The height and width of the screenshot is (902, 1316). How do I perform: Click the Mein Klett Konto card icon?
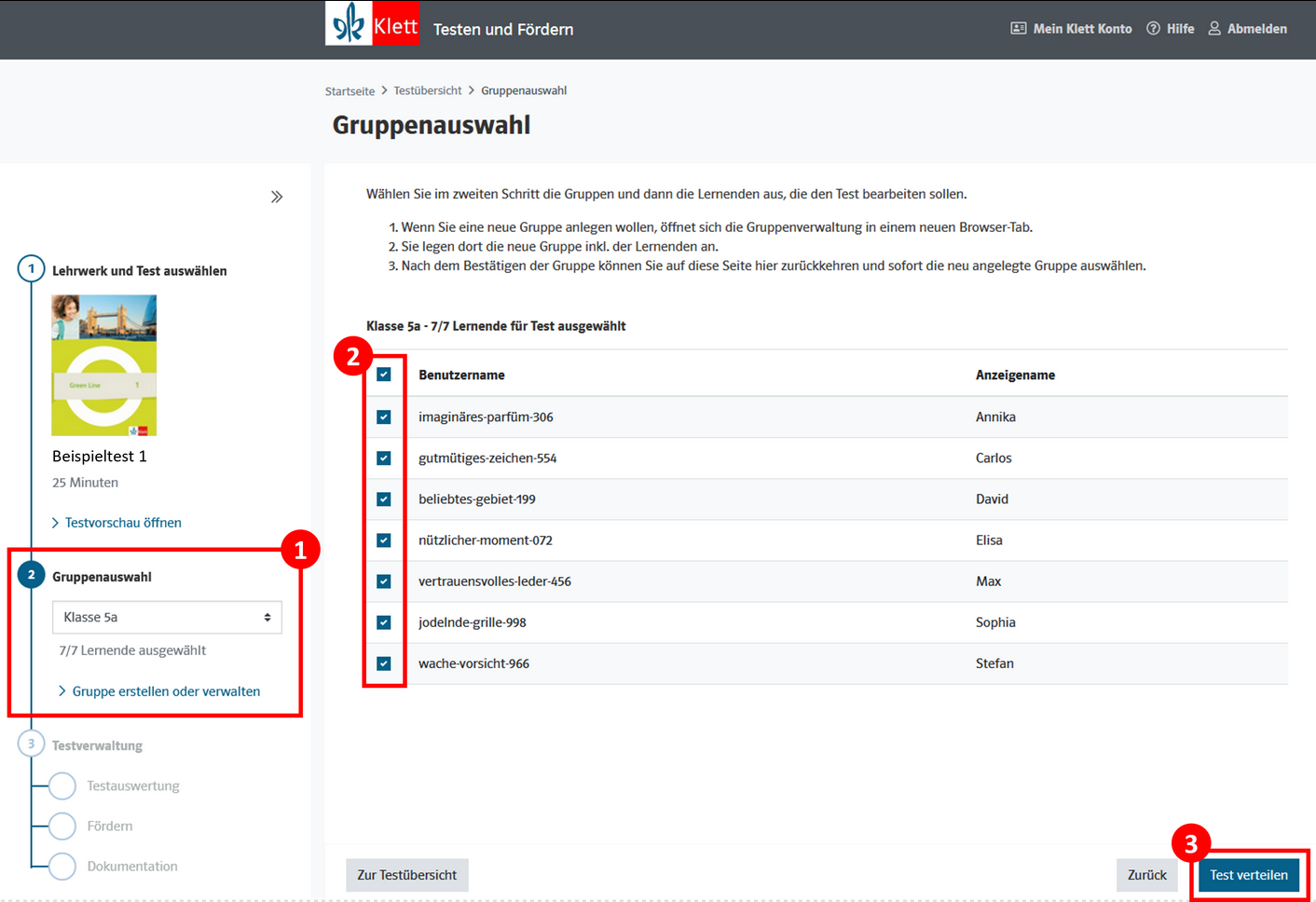tap(1018, 29)
